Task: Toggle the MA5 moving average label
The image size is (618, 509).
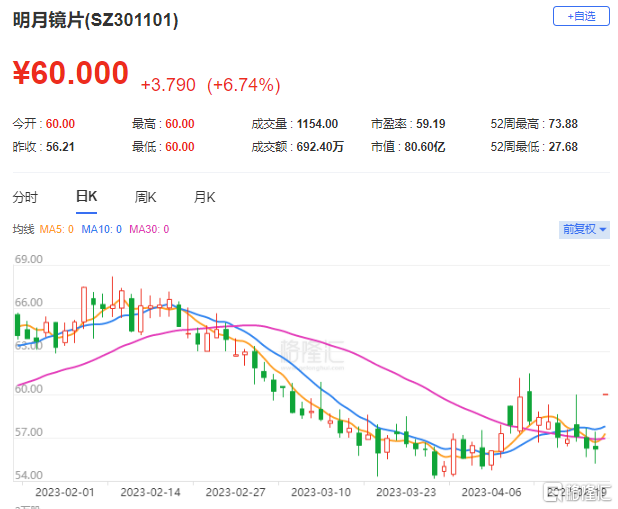Action: [x=57, y=229]
